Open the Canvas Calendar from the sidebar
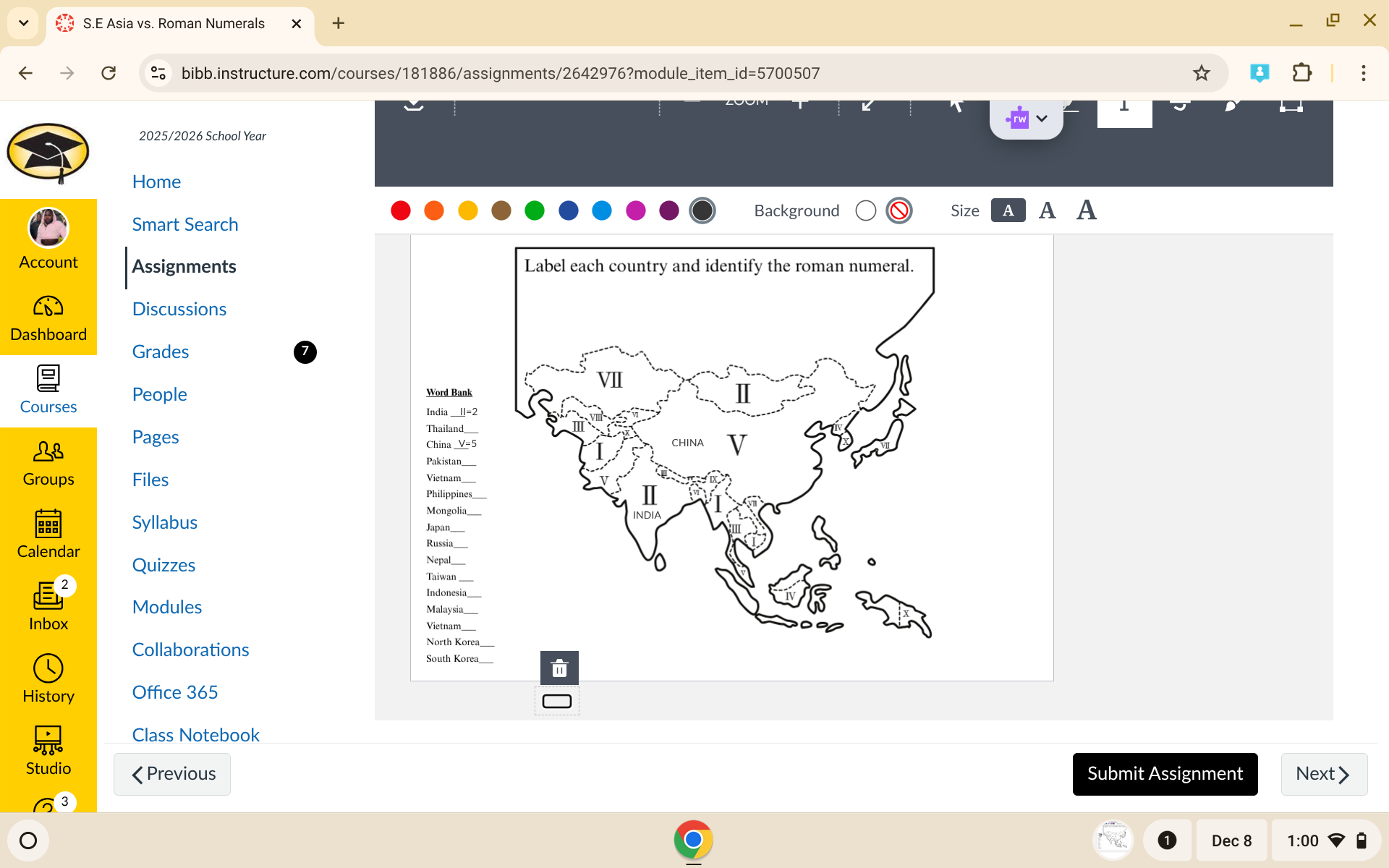This screenshot has width=1389, height=868. tap(48, 534)
